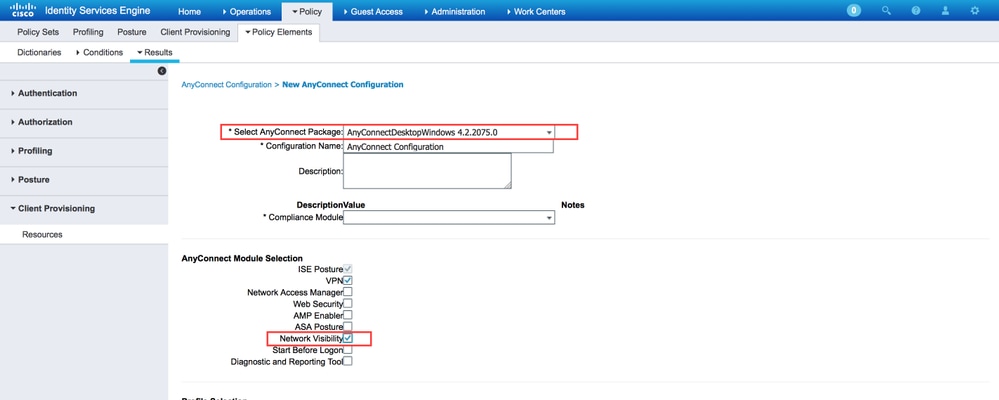Image resolution: width=999 pixels, height=400 pixels.
Task: Open the Dictionaries tab
Action: coord(40,52)
